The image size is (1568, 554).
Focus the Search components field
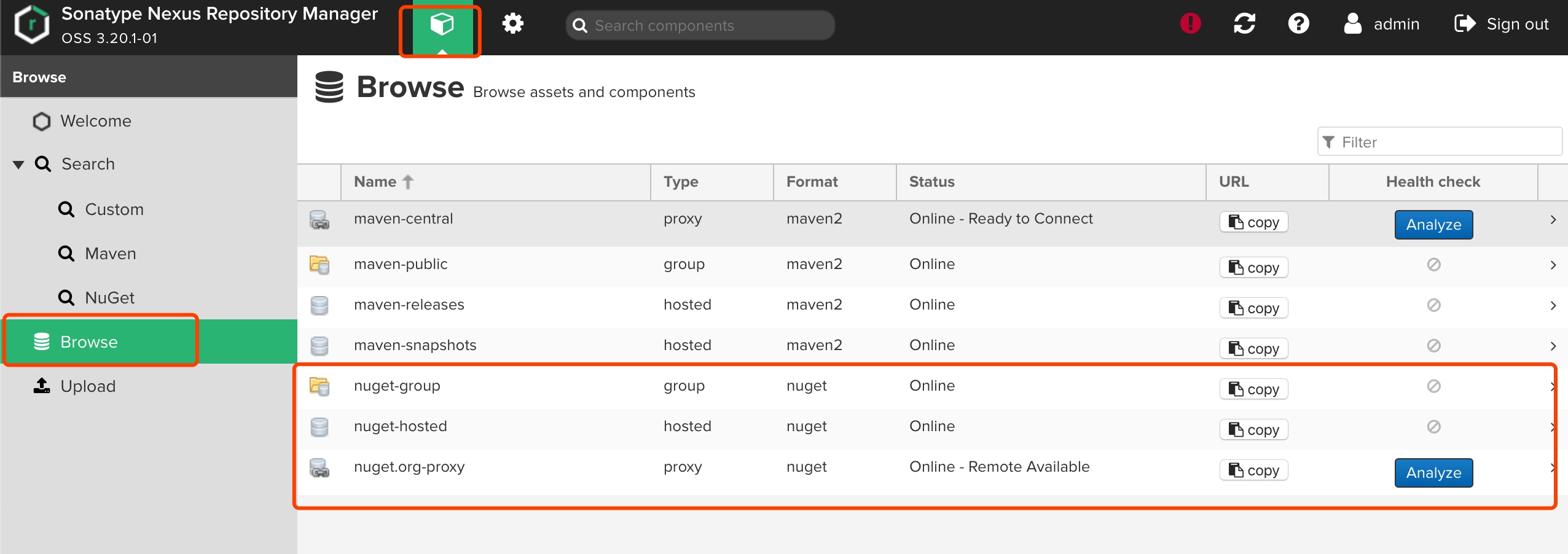tap(700, 25)
